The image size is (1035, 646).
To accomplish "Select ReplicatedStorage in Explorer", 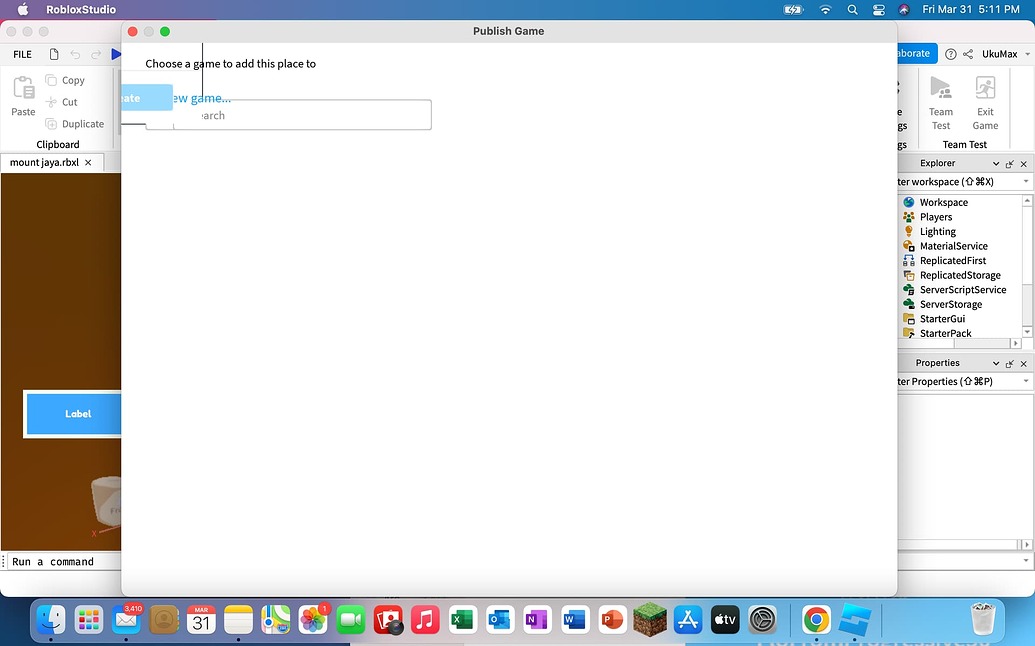I will [x=960, y=275].
